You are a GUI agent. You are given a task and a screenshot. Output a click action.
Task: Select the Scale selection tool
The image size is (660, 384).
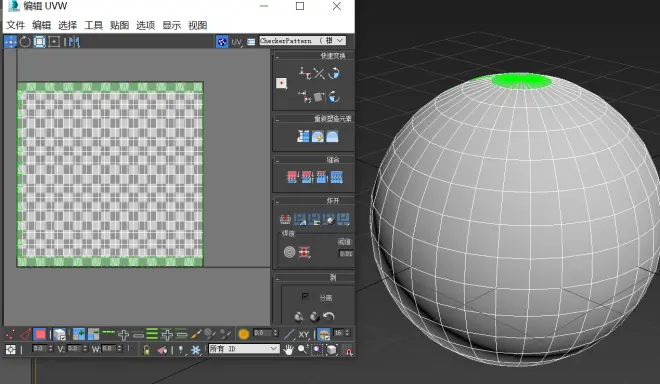(40, 42)
